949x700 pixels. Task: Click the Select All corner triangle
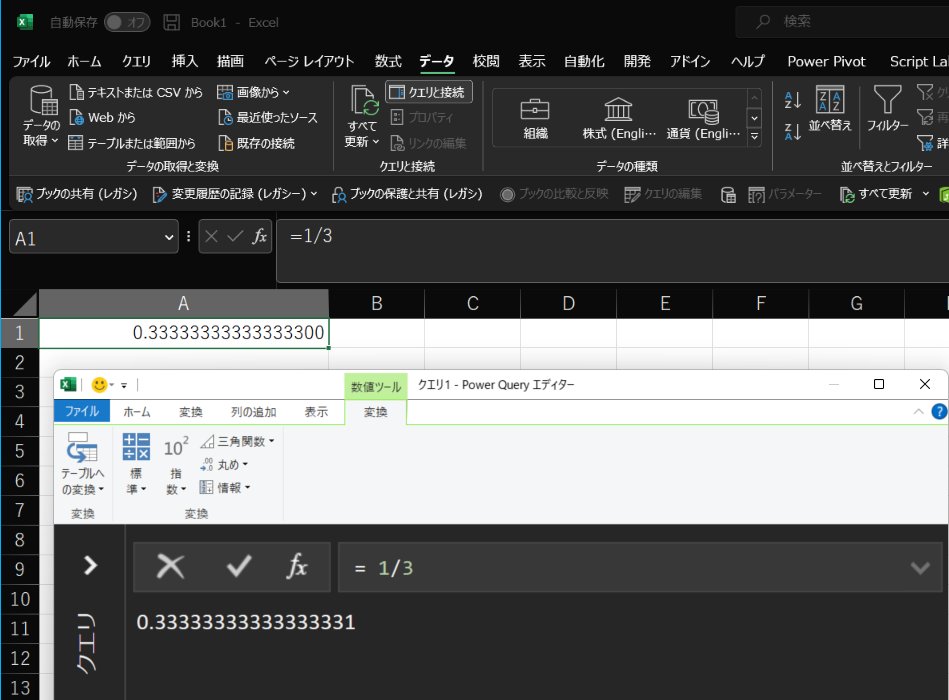point(24,304)
